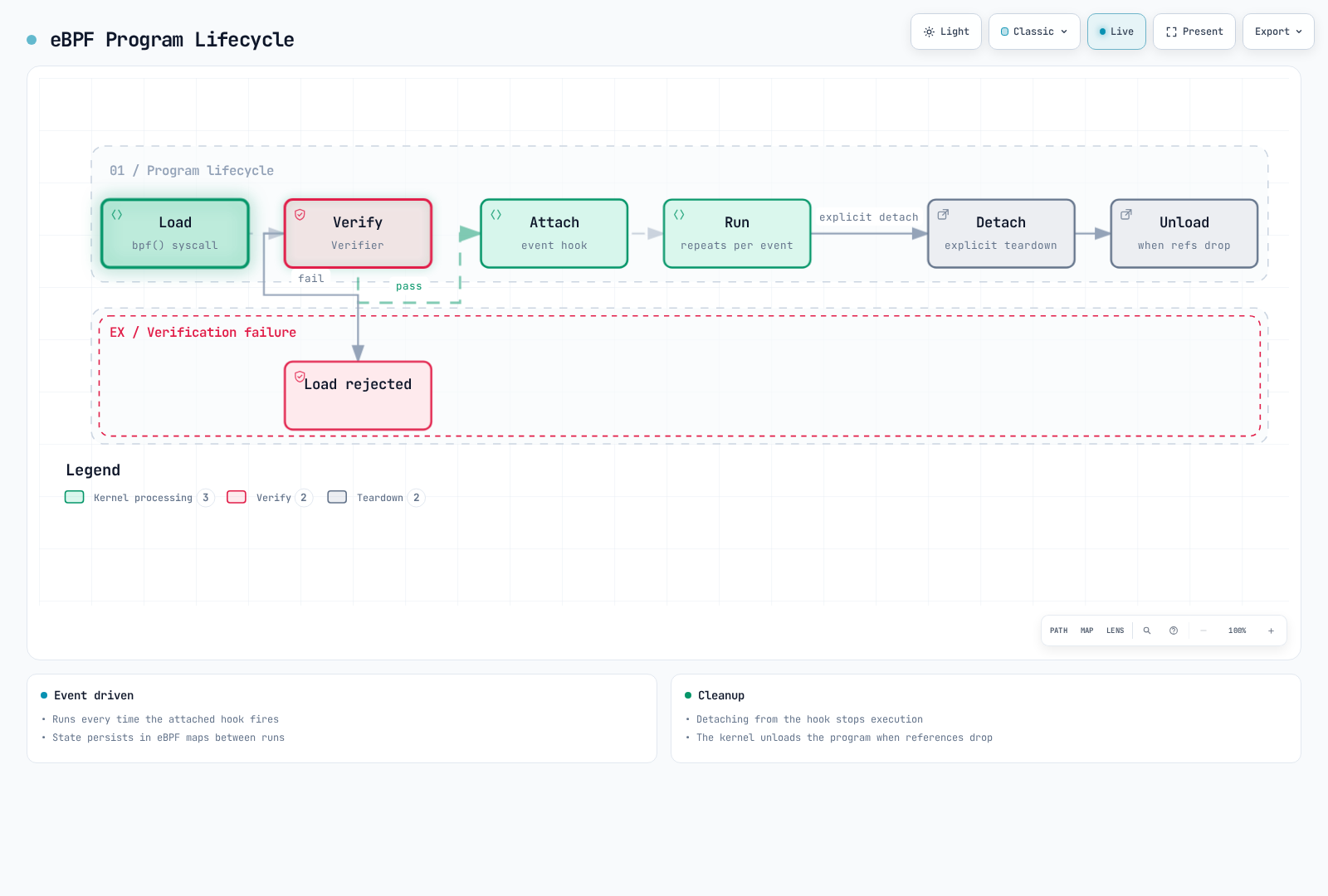
Task: Click the '01 / Program lifecycle' group label
Action: point(192,170)
